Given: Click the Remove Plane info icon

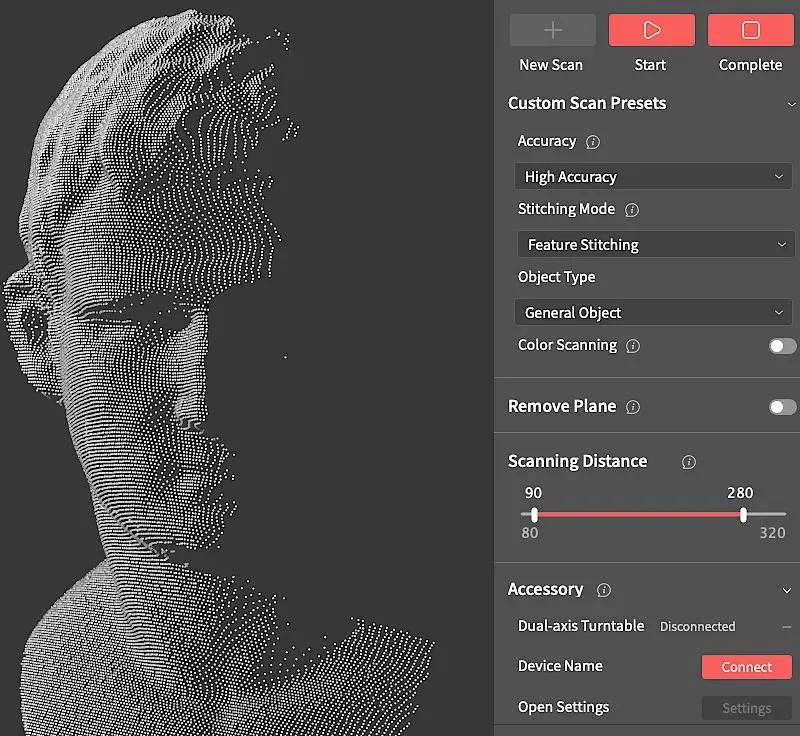Looking at the screenshot, I should coord(633,407).
